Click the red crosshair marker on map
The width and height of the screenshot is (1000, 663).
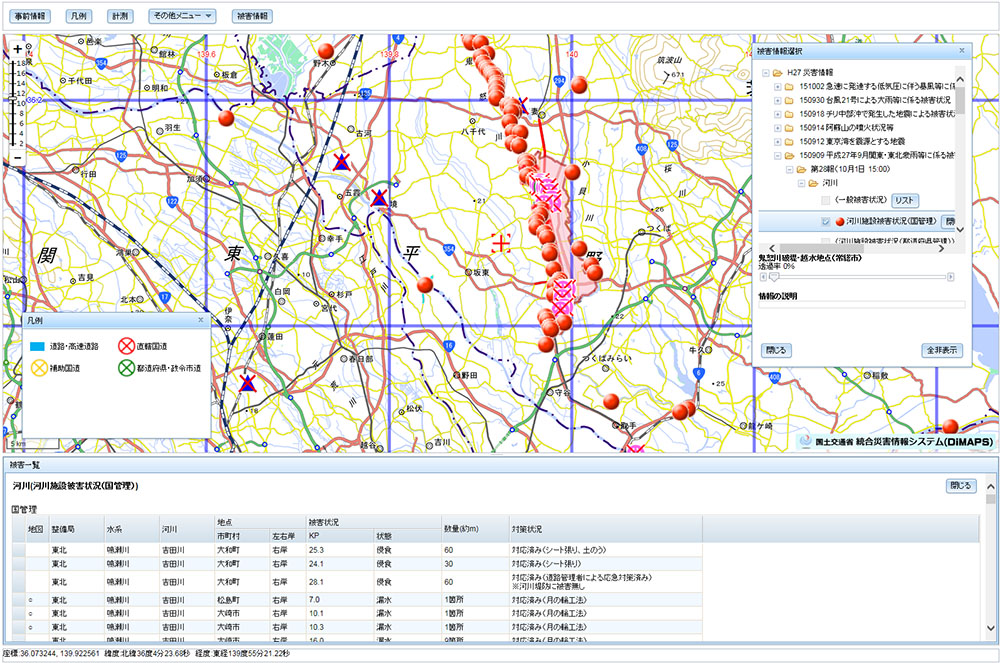pyautogui.click(x=502, y=241)
